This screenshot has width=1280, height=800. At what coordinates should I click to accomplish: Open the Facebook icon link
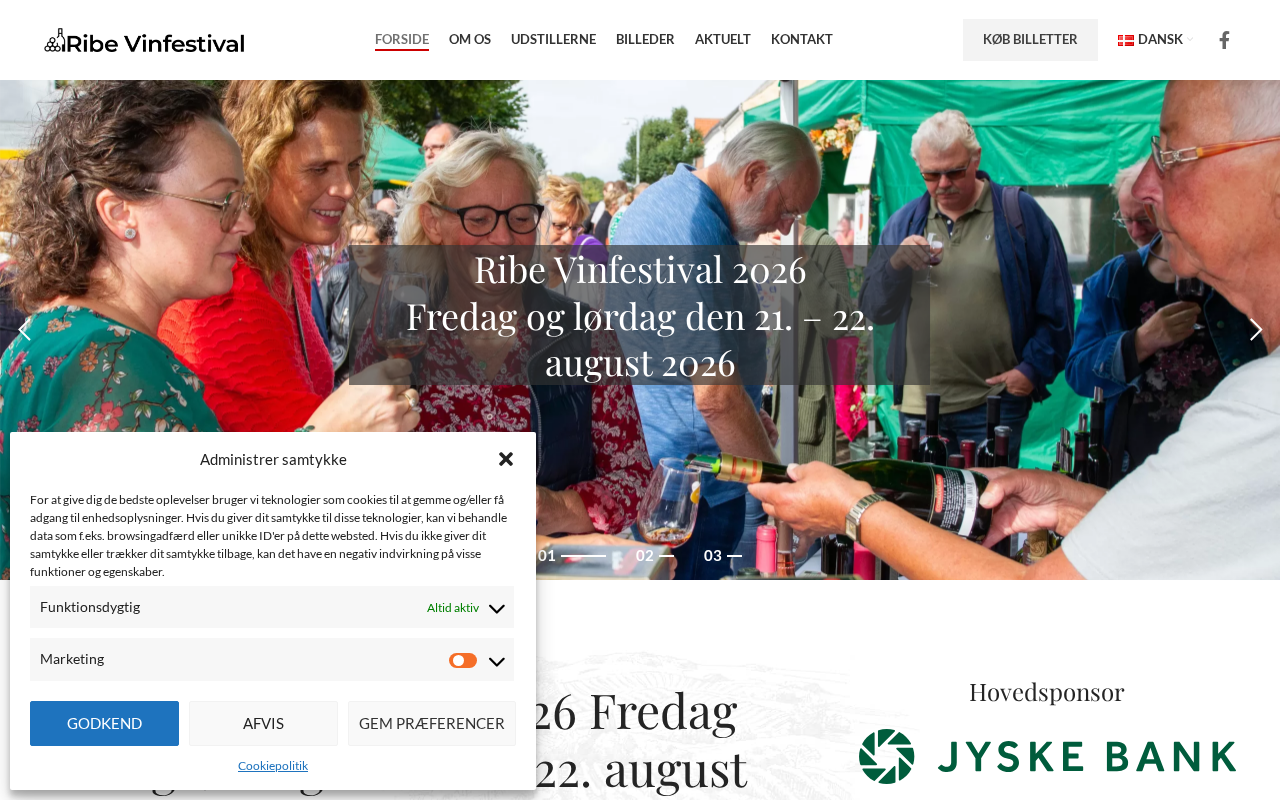coord(1224,40)
